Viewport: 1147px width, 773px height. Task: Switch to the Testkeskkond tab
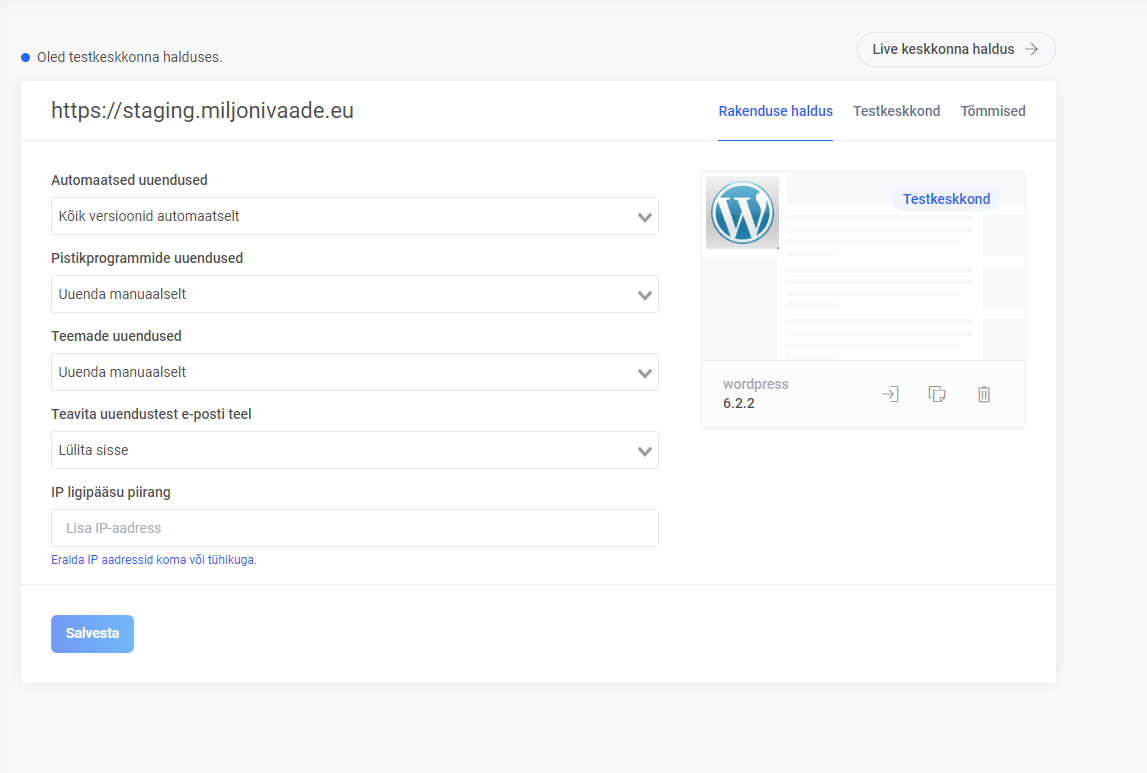pos(896,111)
